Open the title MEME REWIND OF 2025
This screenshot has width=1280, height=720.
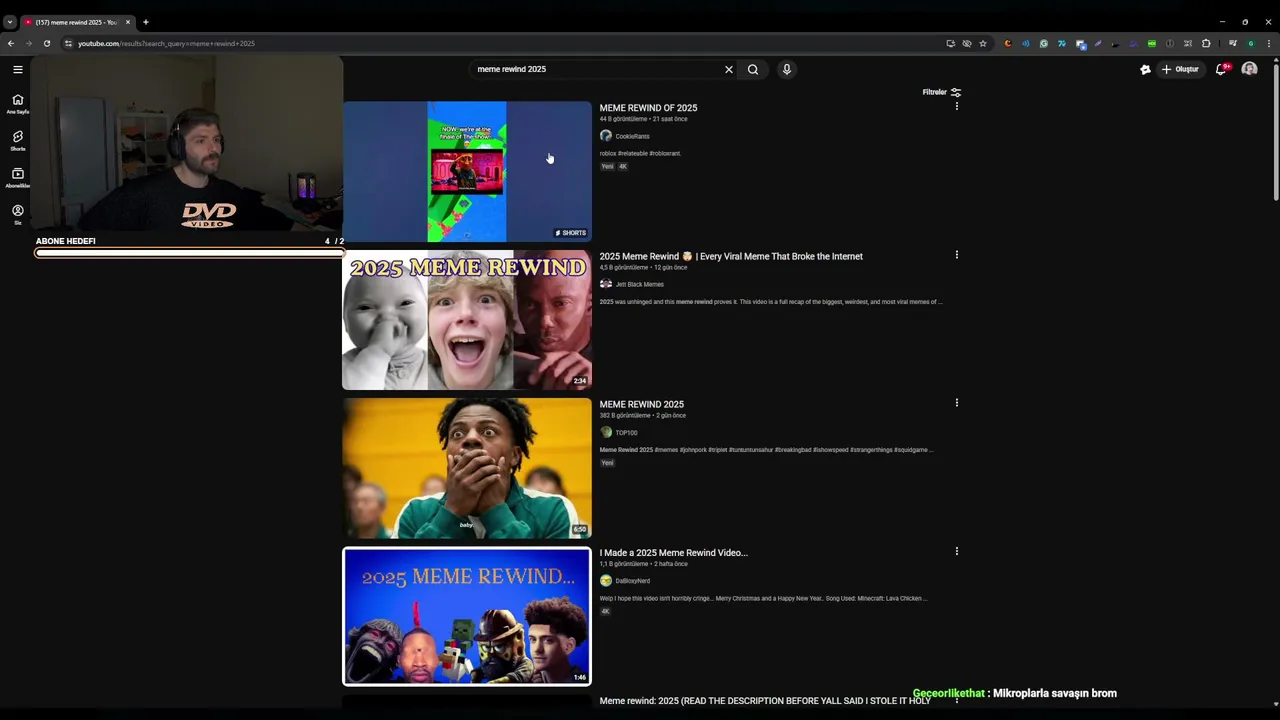tap(648, 108)
